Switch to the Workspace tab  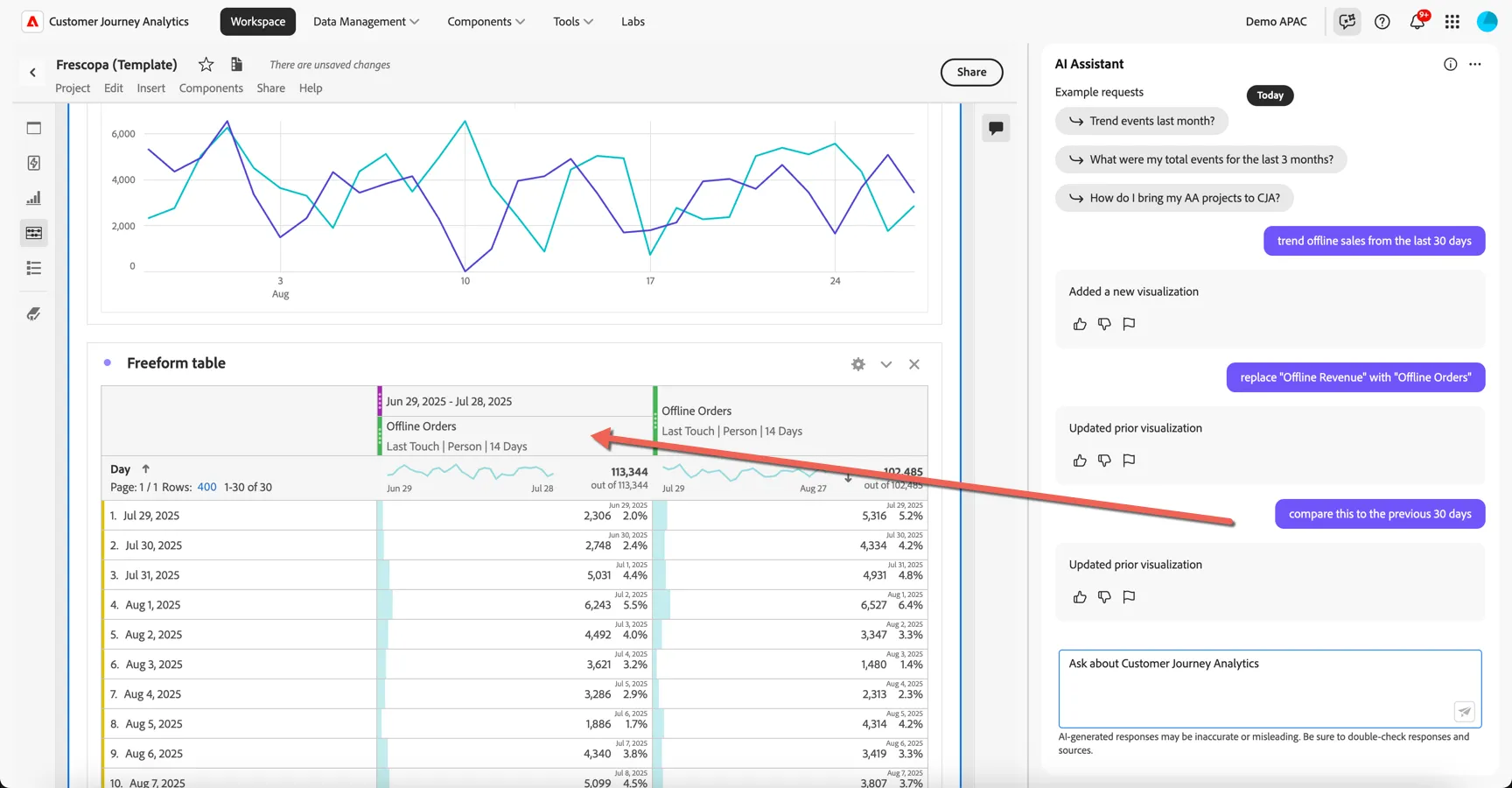tap(257, 21)
